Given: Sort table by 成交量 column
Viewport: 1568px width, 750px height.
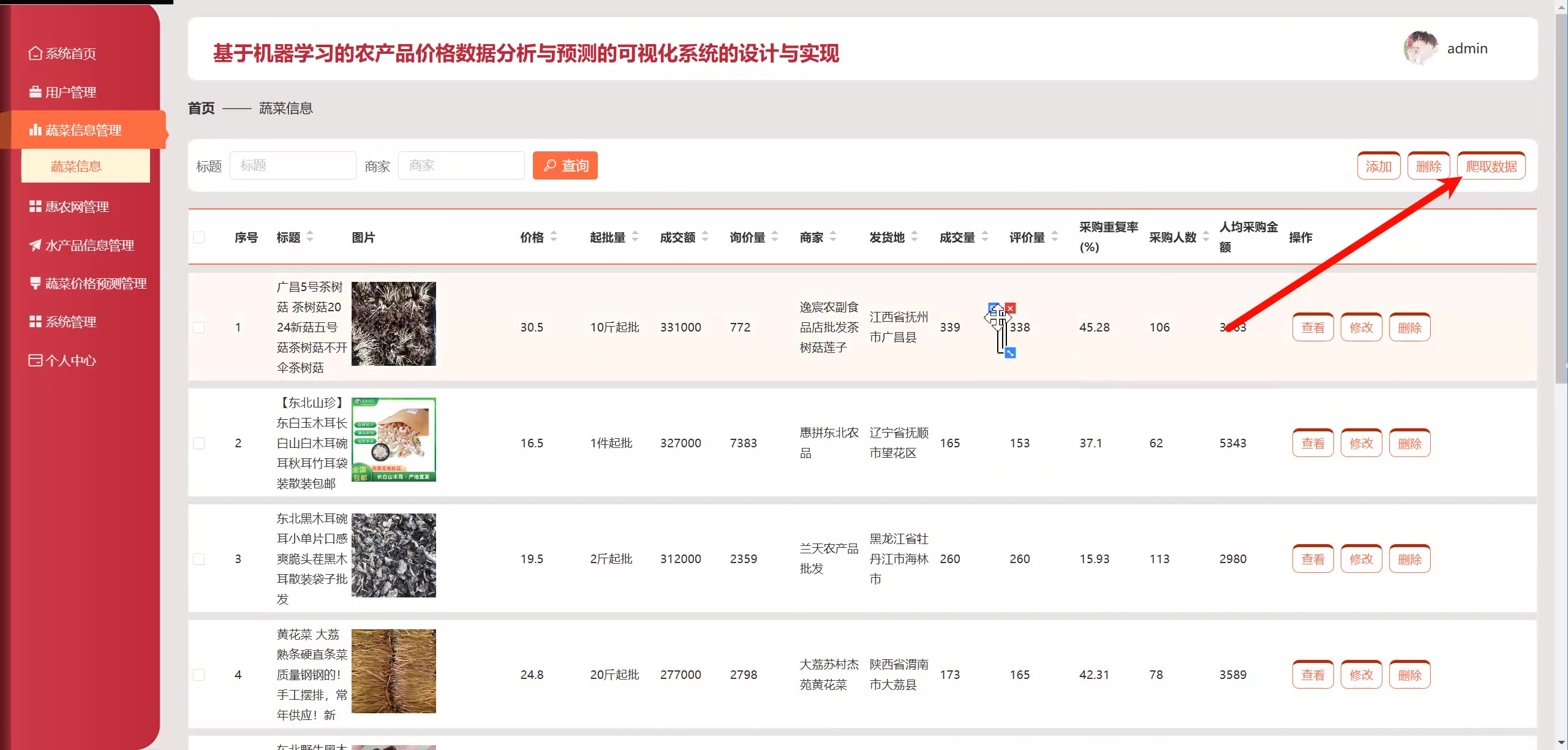Looking at the screenshot, I should tap(985, 237).
